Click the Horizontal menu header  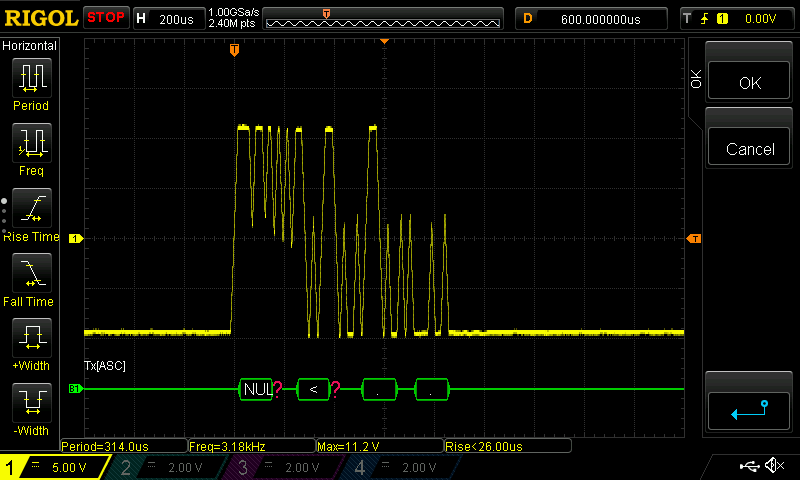(29, 46)
